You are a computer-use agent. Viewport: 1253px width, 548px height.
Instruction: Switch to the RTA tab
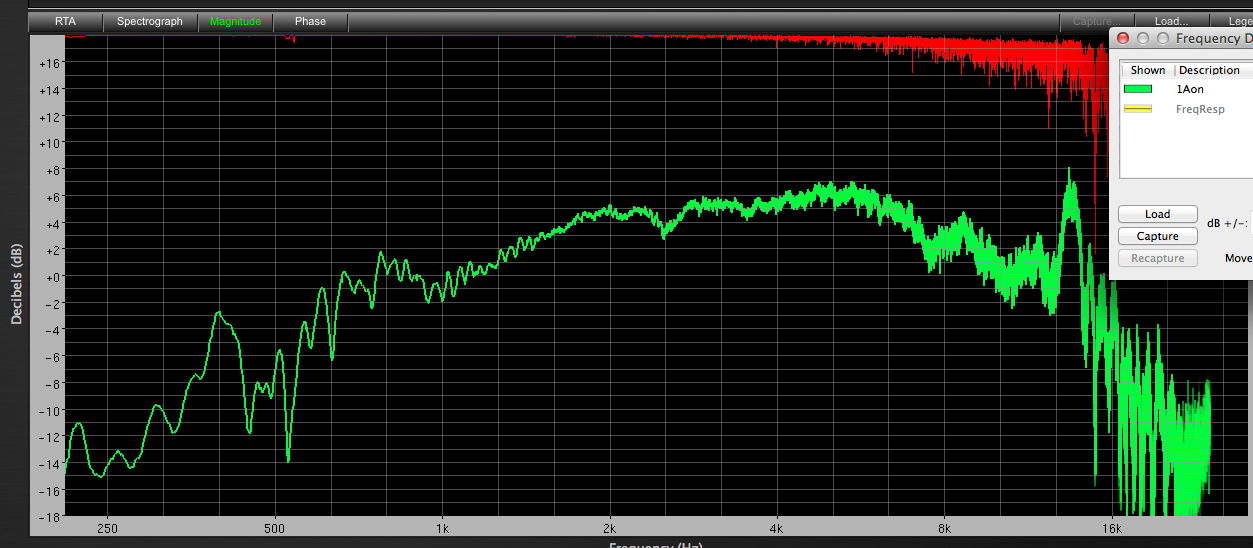65,21
